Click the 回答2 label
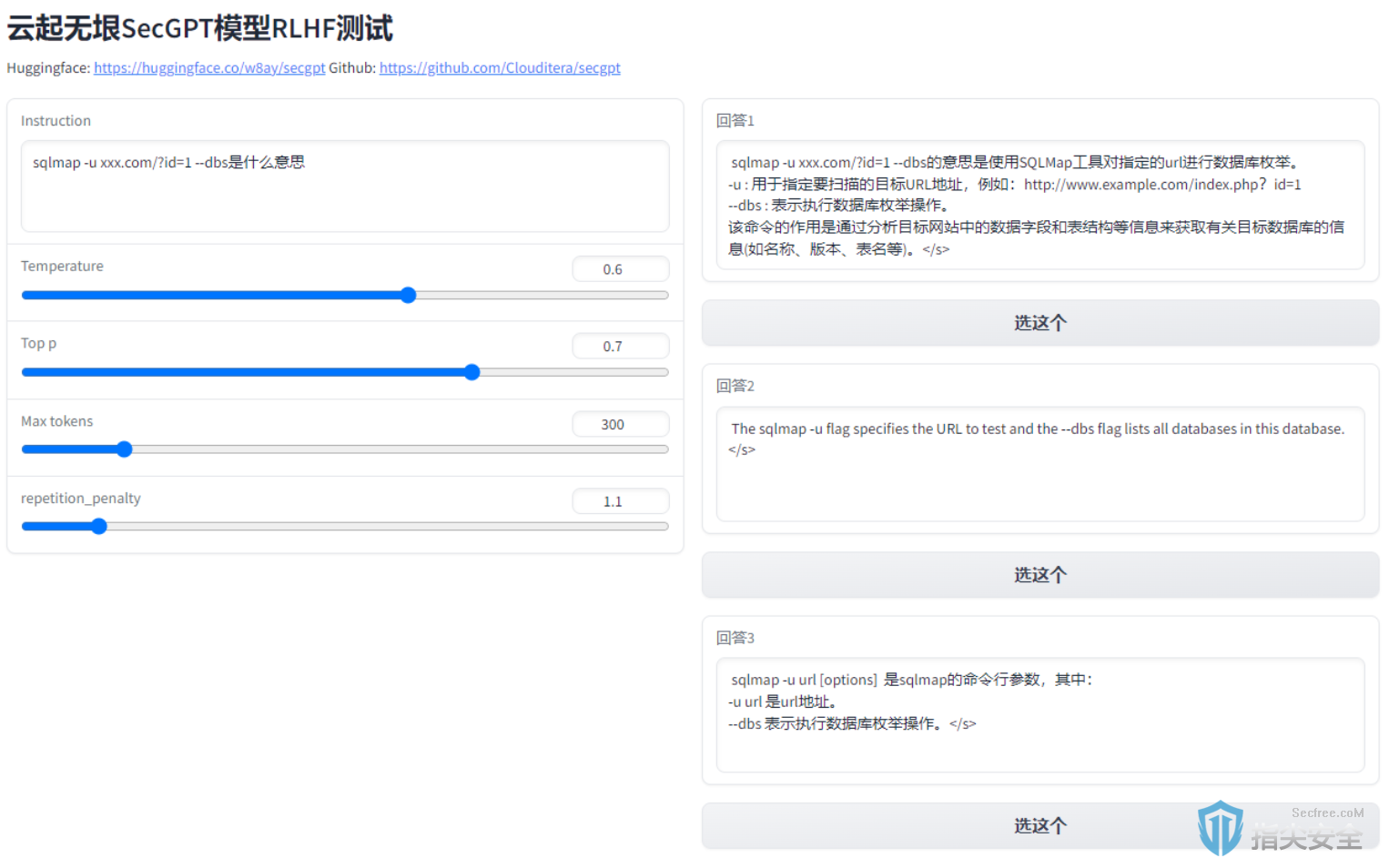Viewport: 1389px width, 868px height. point(735,386)
